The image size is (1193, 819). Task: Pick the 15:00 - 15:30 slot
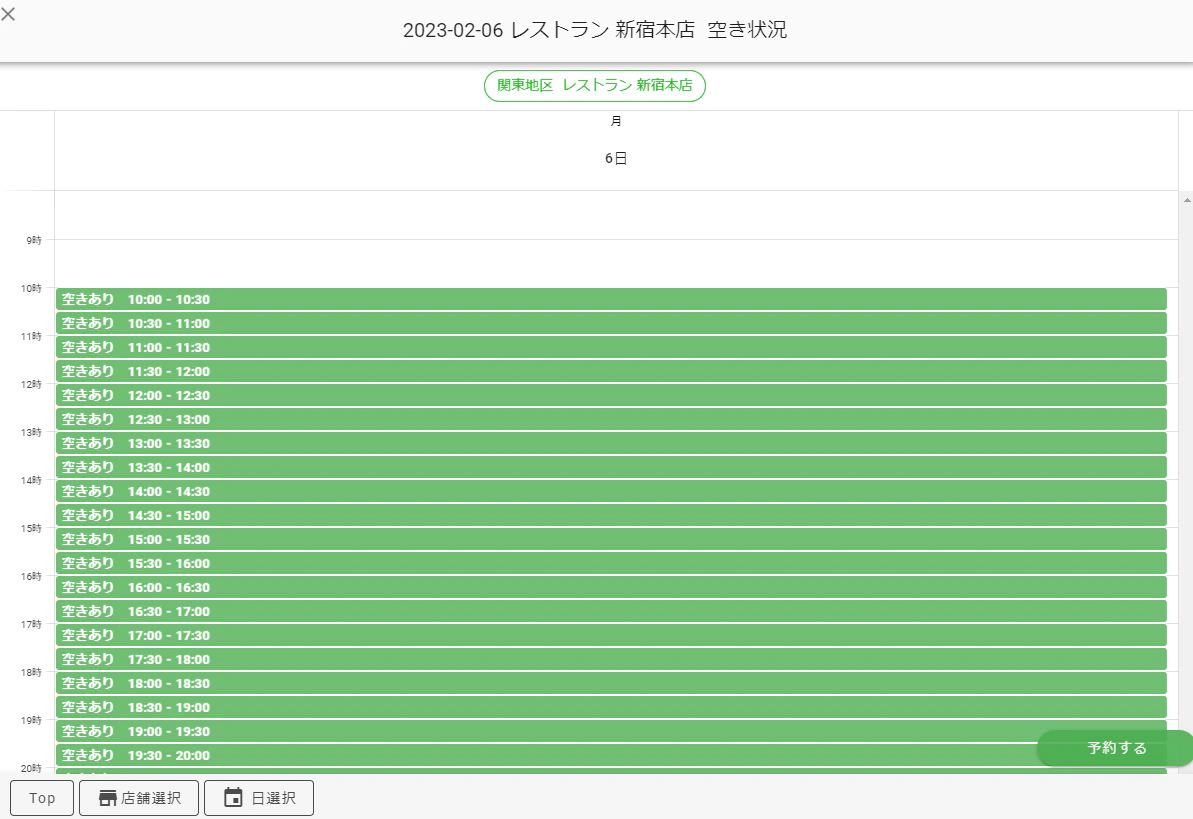(x=611, y=539)
